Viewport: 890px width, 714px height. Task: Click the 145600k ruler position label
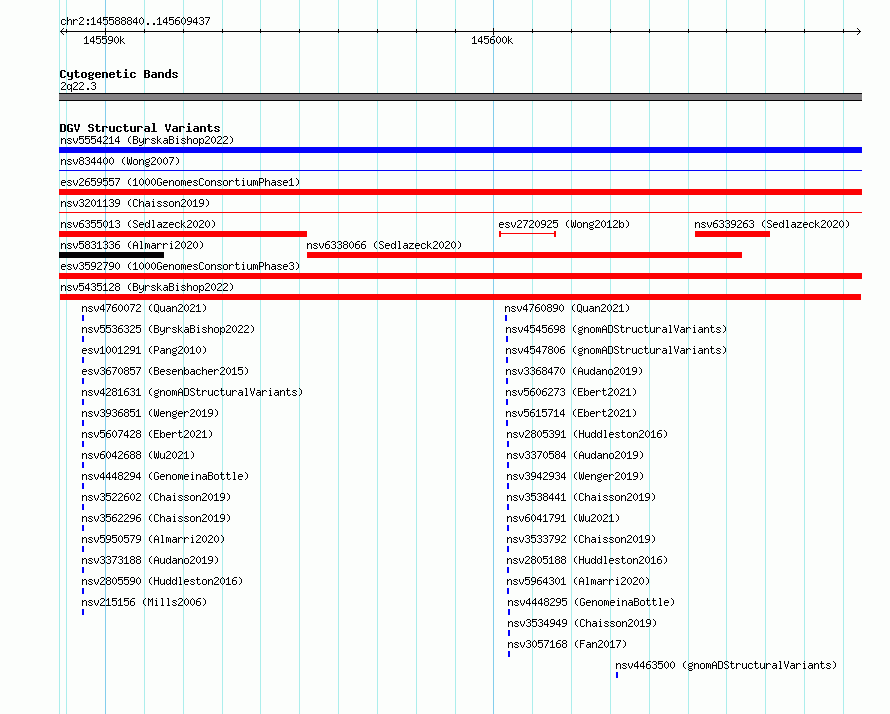(x=492, y=40)
